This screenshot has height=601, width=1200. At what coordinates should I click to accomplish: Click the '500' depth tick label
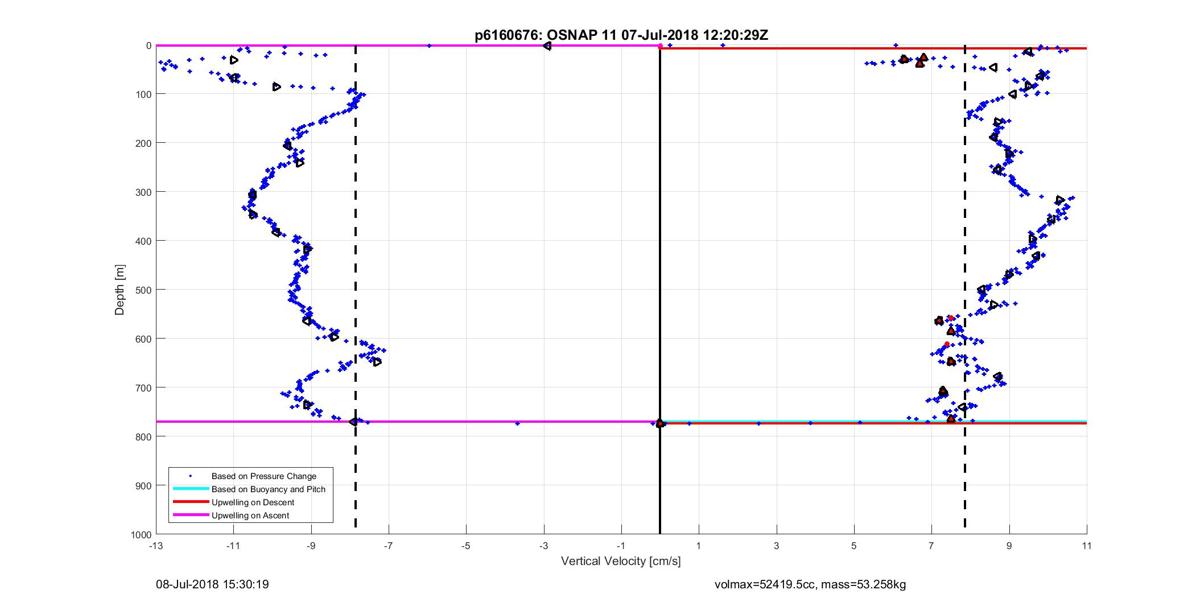[x=142, y=290]
